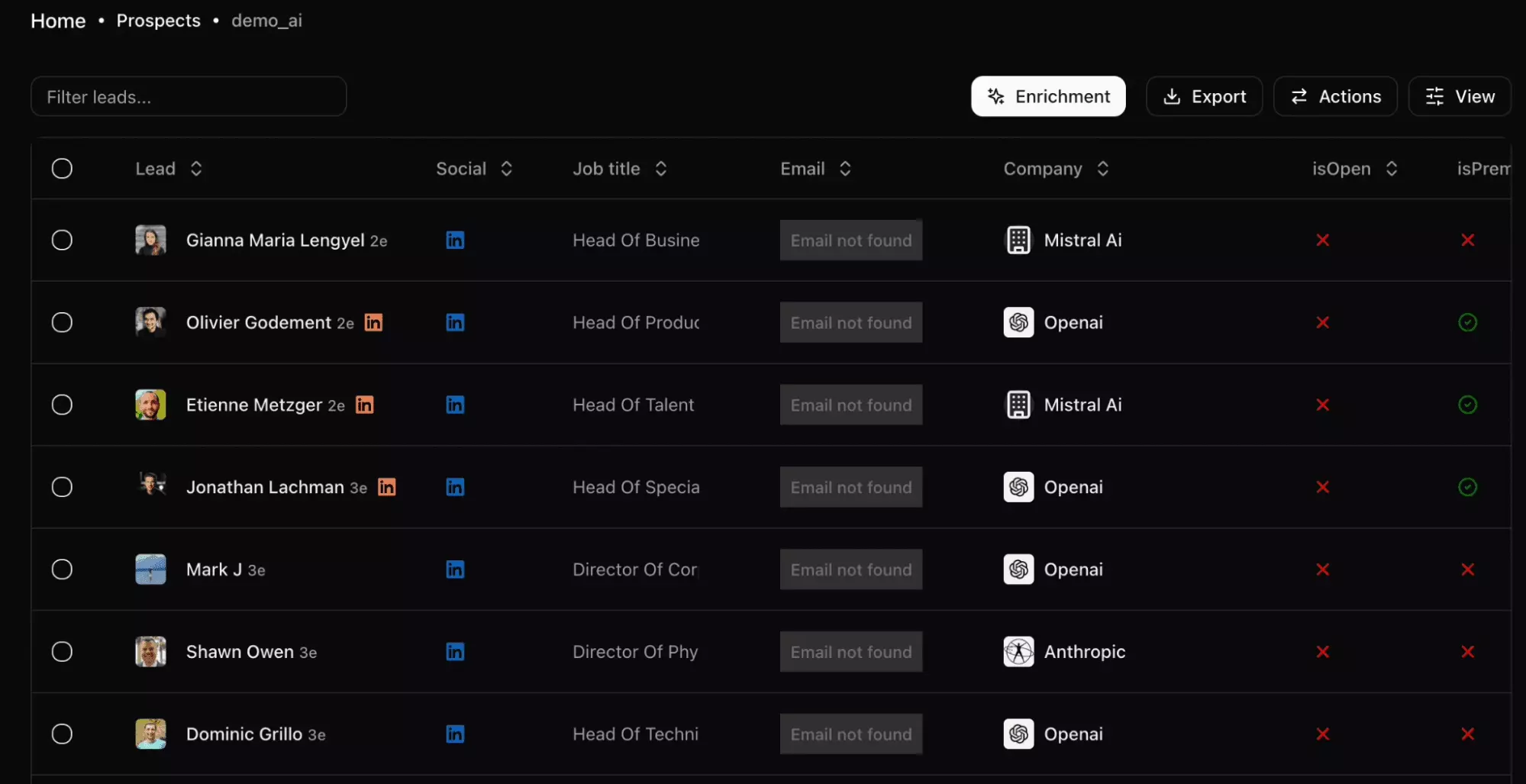The width and height of the screenshot is (1526, 784).
Task: Select the checkbox for Mark J's row
Action: pyautogui.click(x=62, y=569)
